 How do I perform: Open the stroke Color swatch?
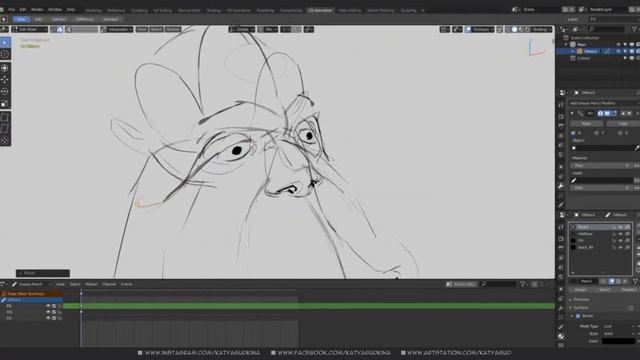[619, 341]
